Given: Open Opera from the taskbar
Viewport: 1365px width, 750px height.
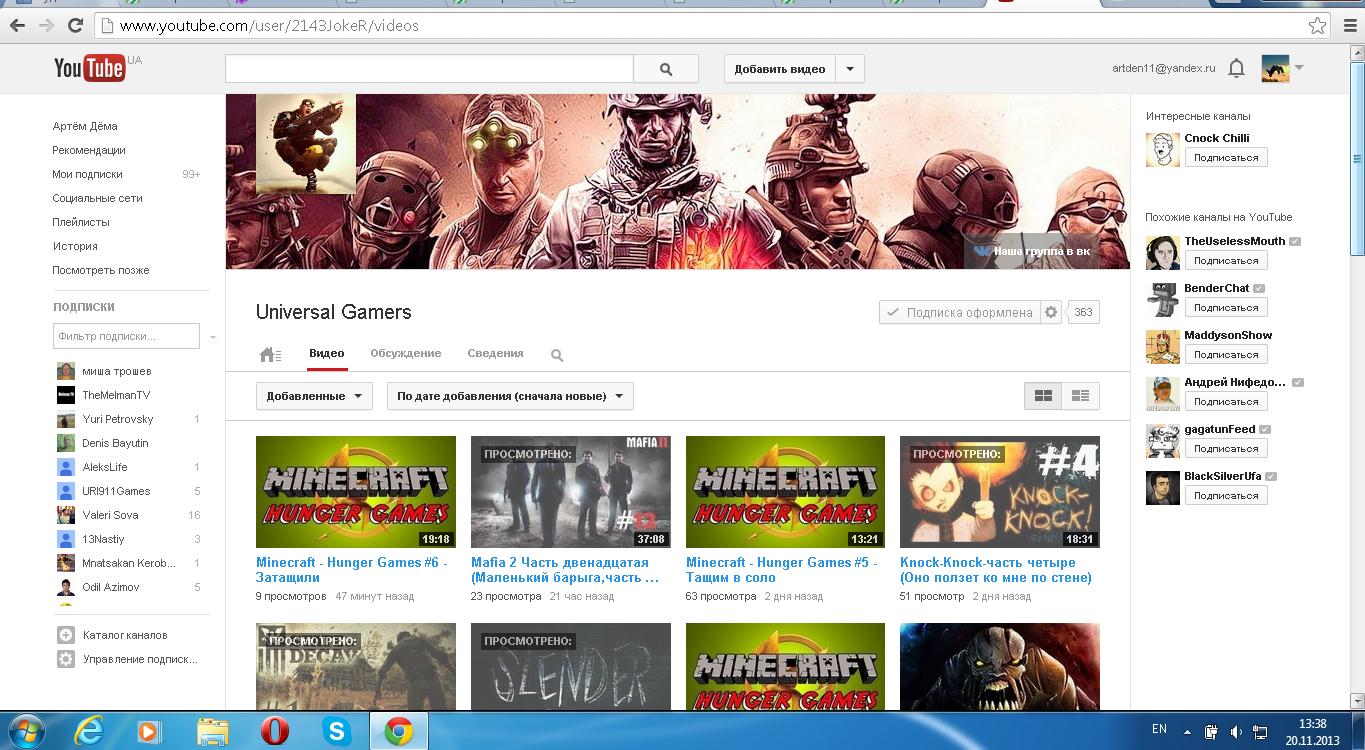Looking at the screenshot, I should [x=274, y=731].
